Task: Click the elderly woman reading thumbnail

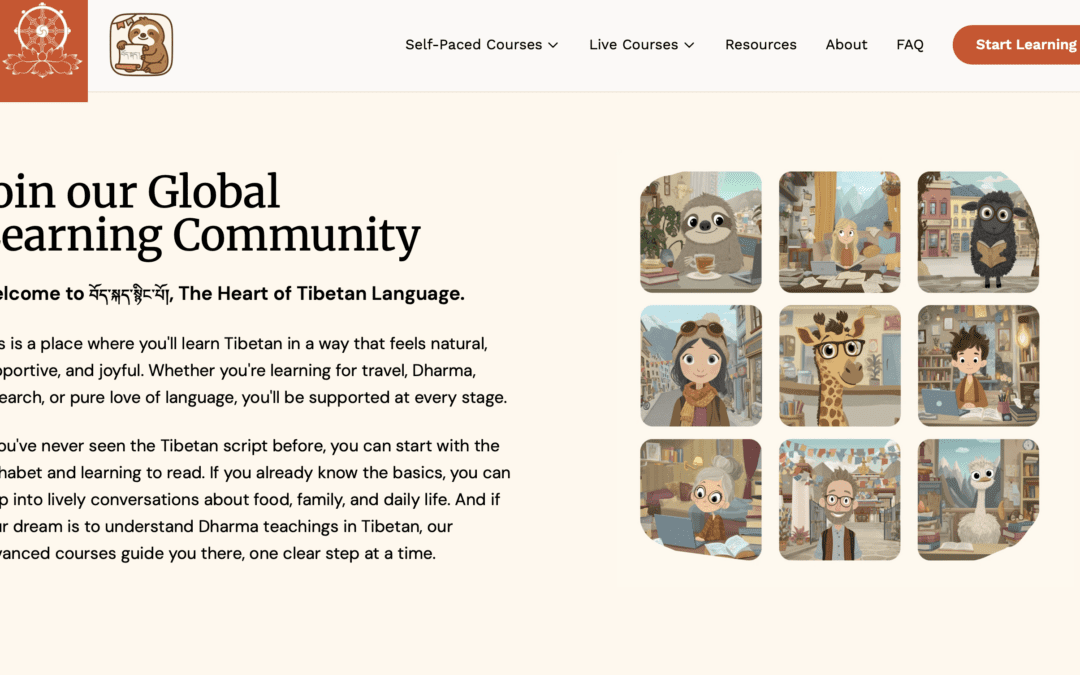Action: coord(700,498)
